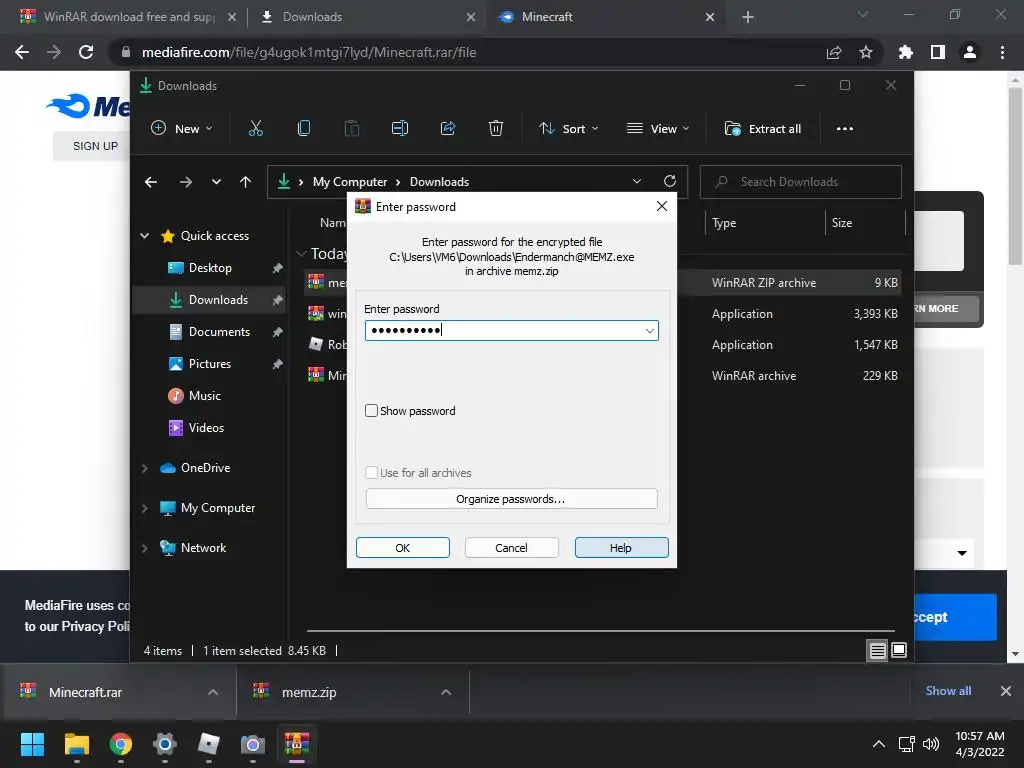Open the password history dropdown arrow

tap(649, 330)
